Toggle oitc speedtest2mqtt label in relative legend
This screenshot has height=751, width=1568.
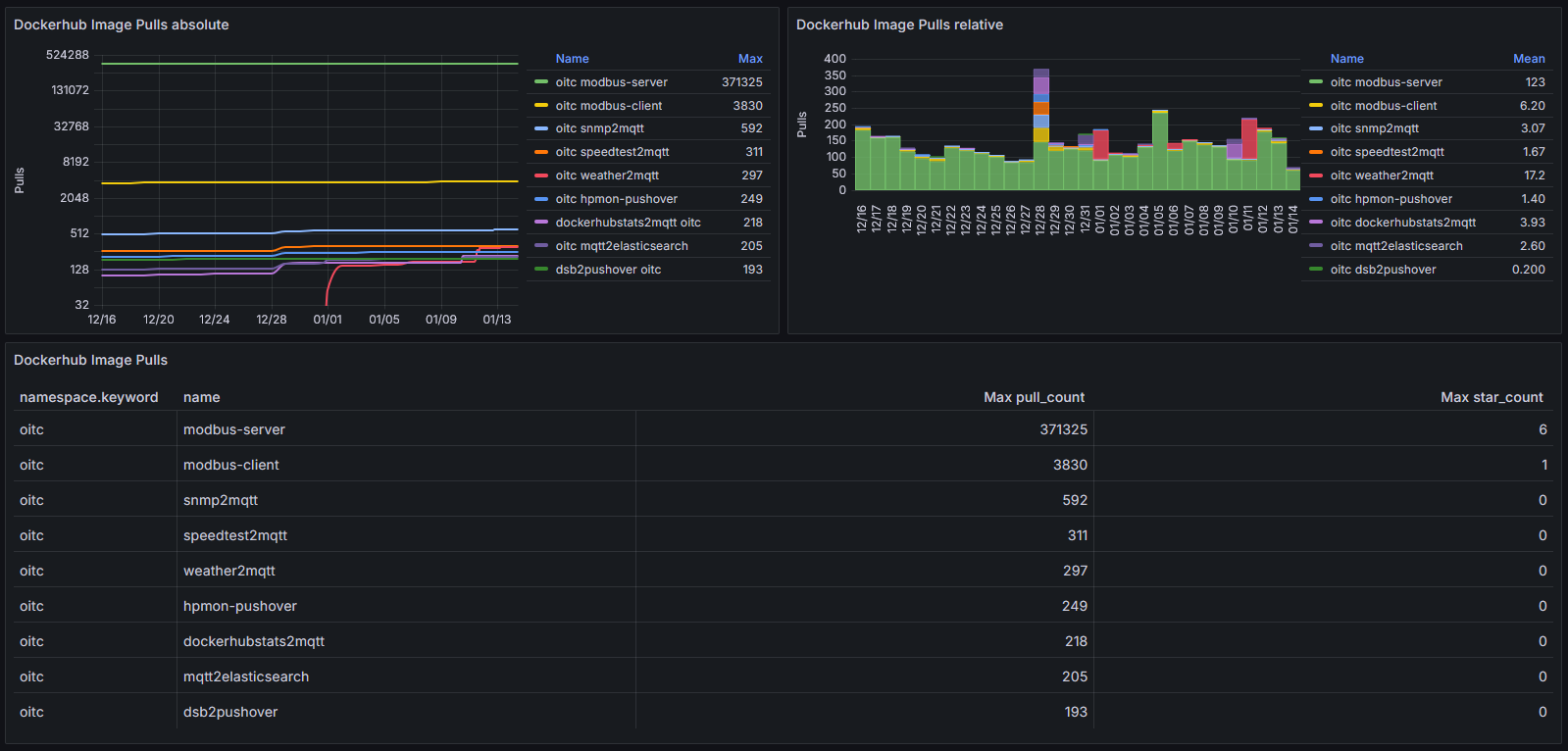pyautogui.click(x=1388, y=152)
